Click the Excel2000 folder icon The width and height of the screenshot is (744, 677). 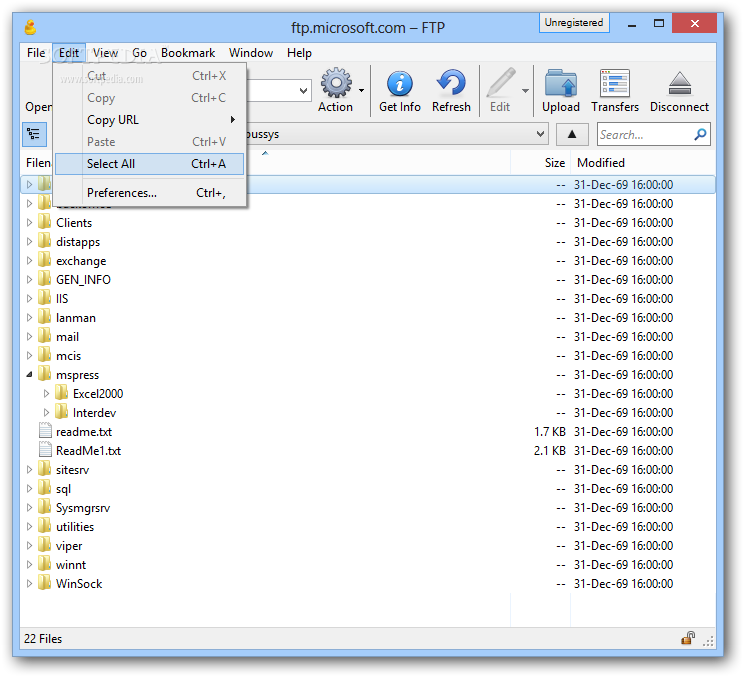62,393
